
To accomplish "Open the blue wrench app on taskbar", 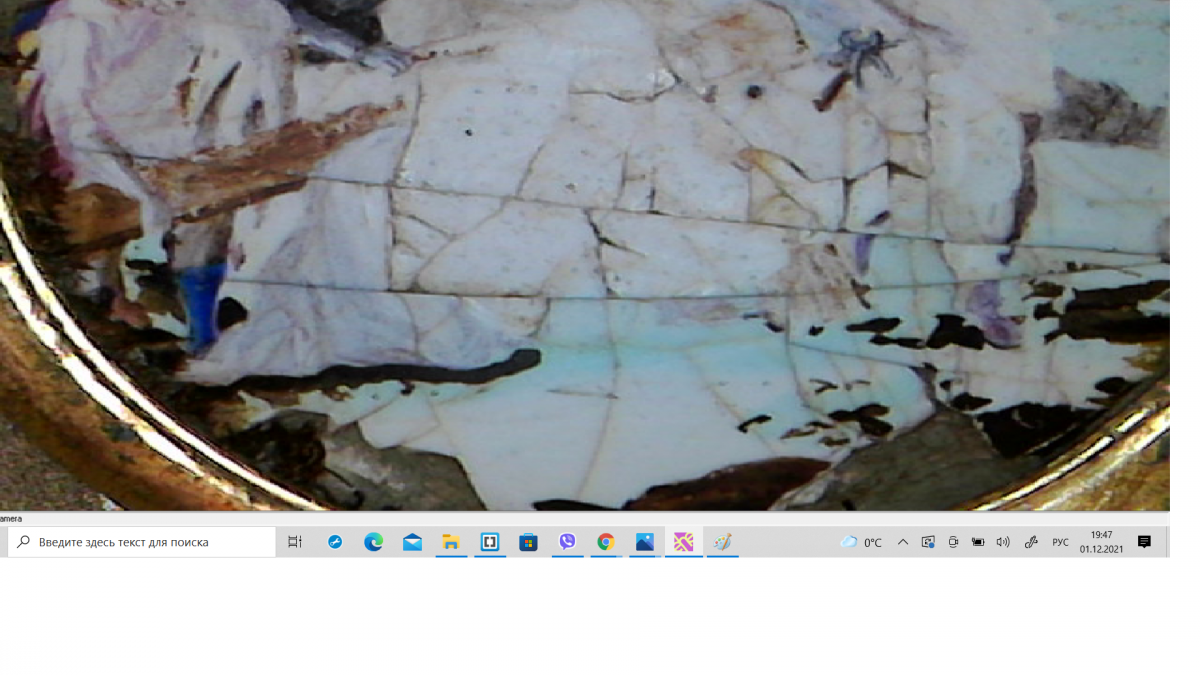I will 335,542.
